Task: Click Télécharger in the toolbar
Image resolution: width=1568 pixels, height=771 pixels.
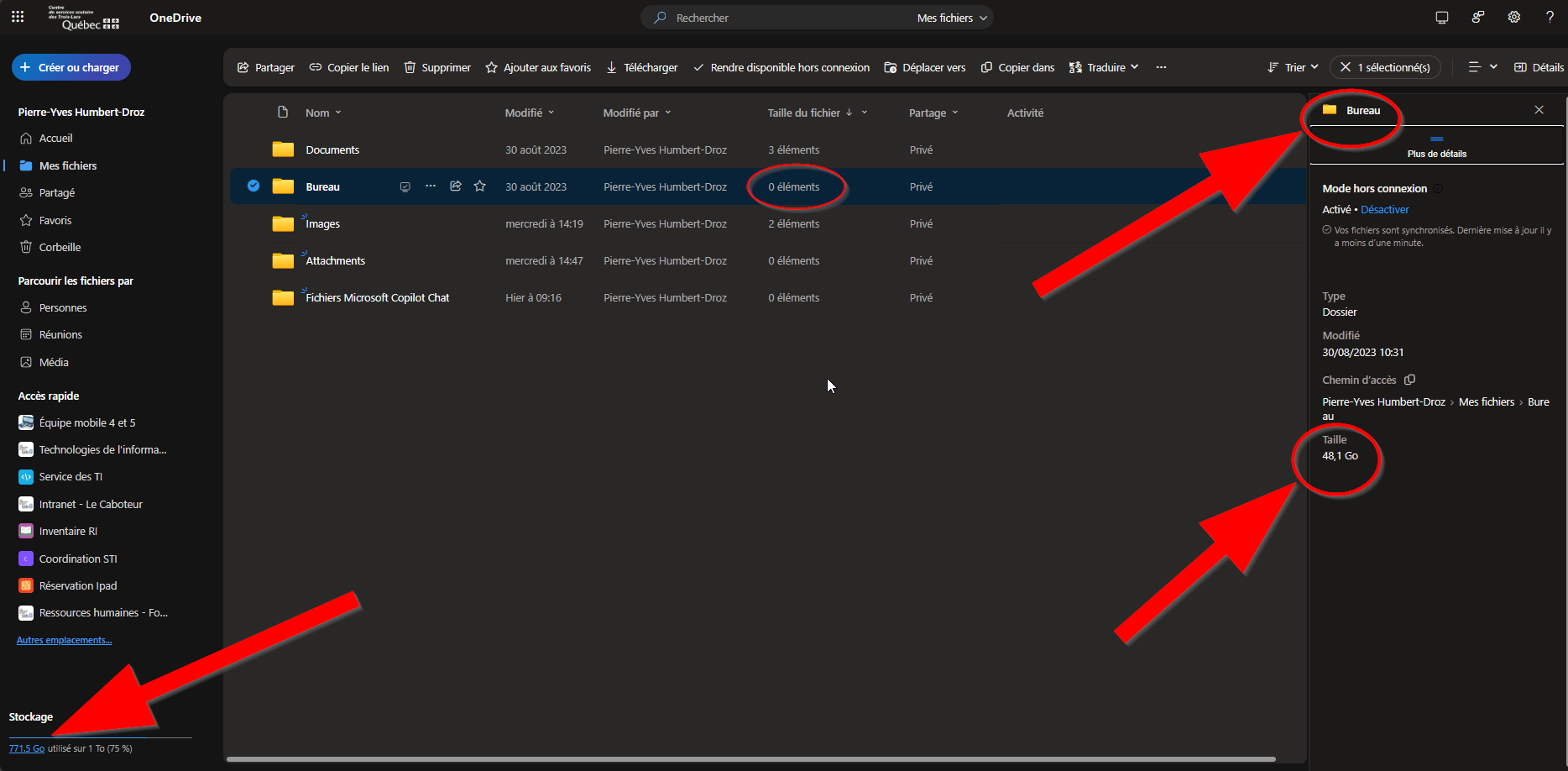Action: 641,67
